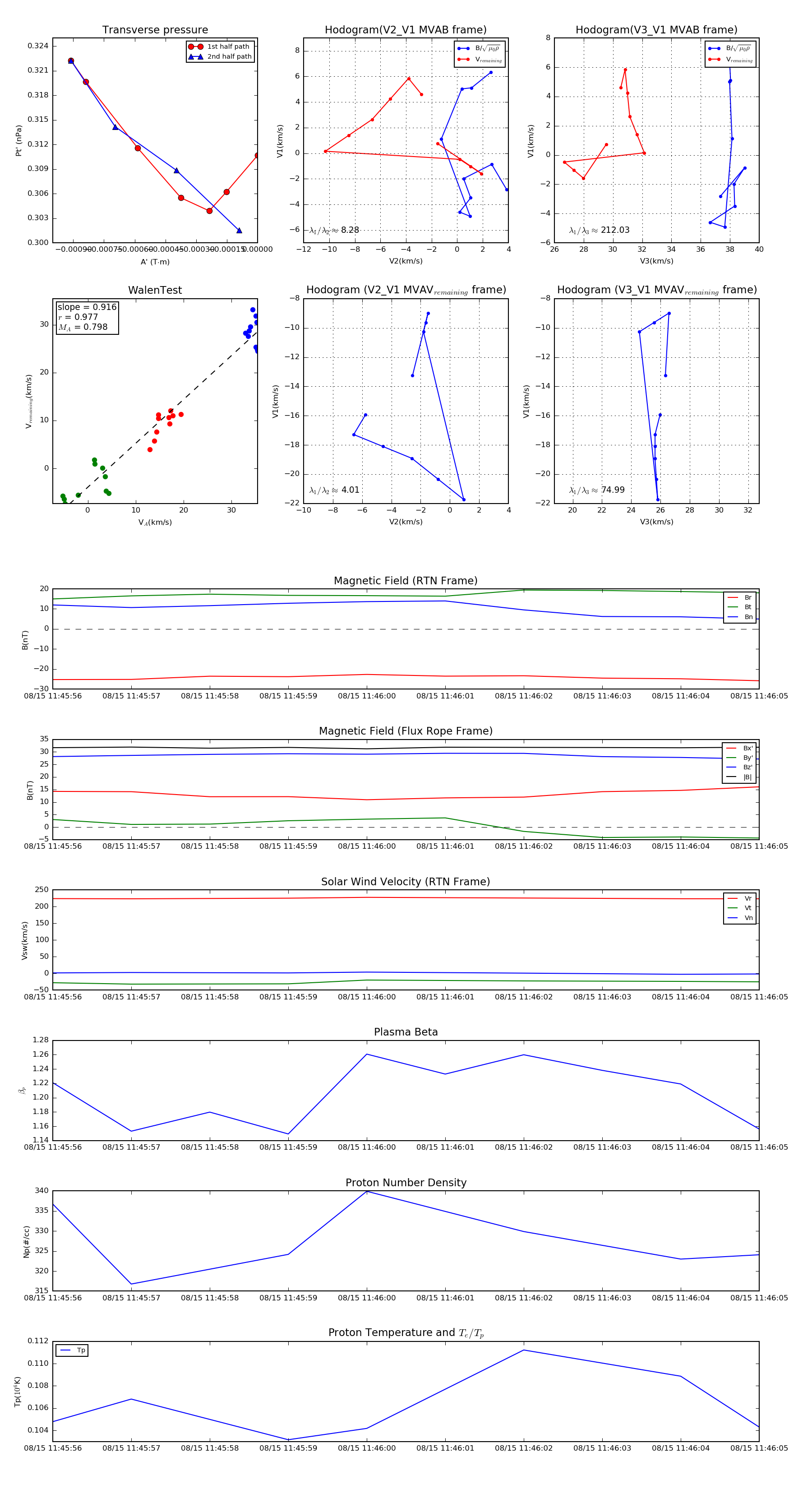Click the 'Hodogram (V3_V1 MVAV remaining frame)' title

pos(656,290)
